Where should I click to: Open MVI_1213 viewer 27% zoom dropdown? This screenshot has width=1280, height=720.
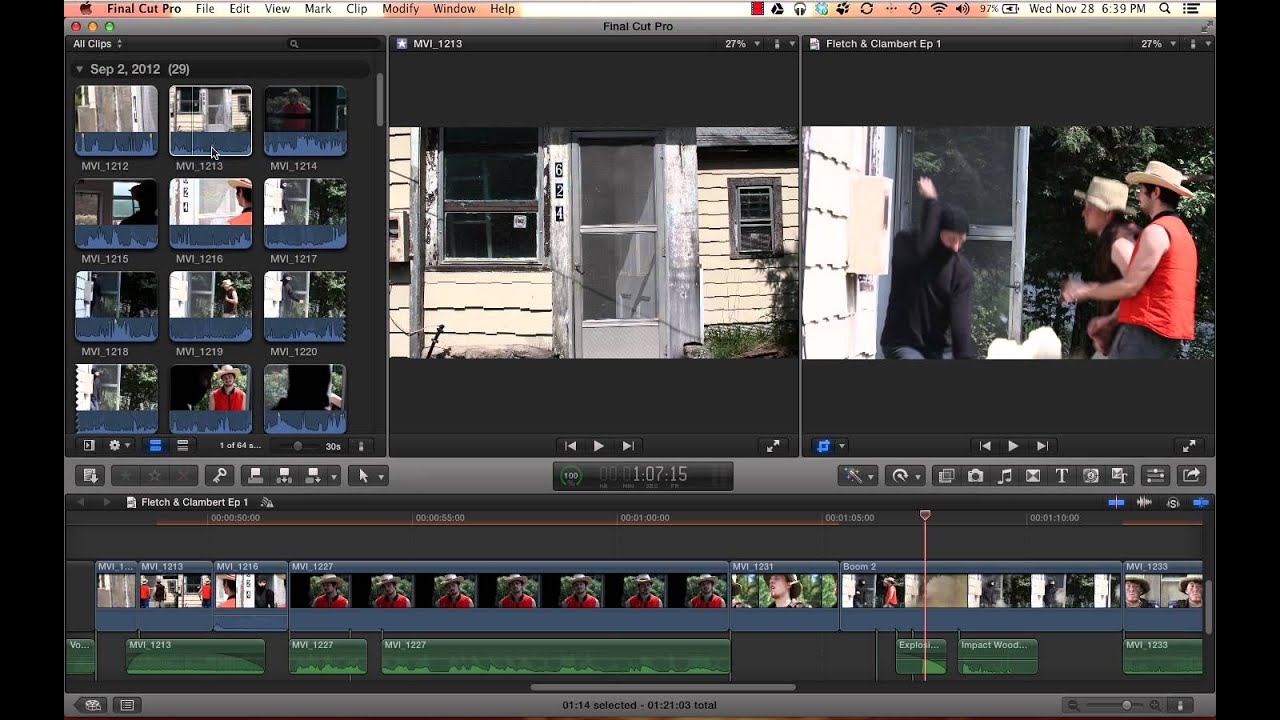click(x=742, y=44)
